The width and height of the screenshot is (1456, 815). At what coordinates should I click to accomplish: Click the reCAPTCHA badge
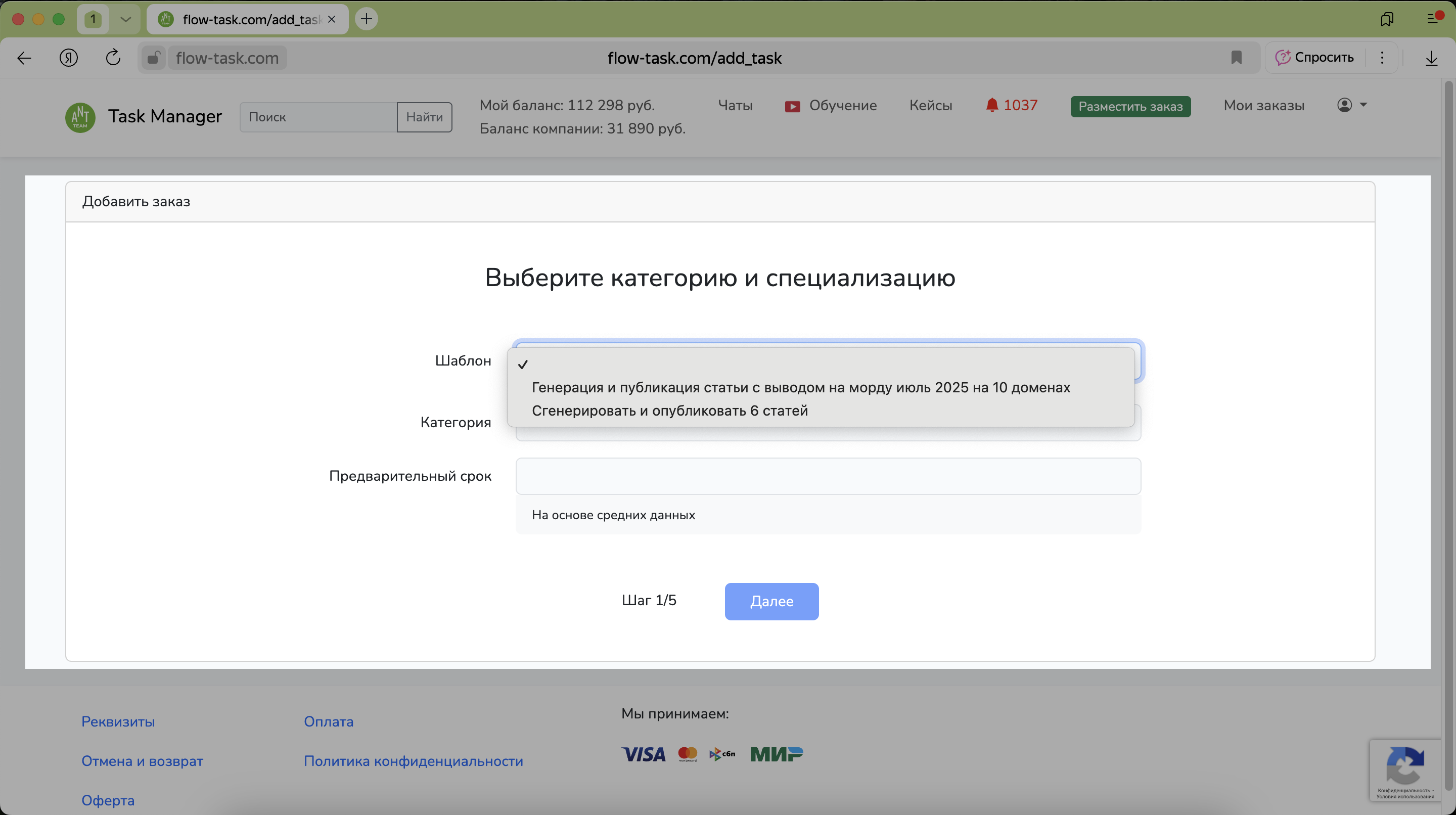1404,770
